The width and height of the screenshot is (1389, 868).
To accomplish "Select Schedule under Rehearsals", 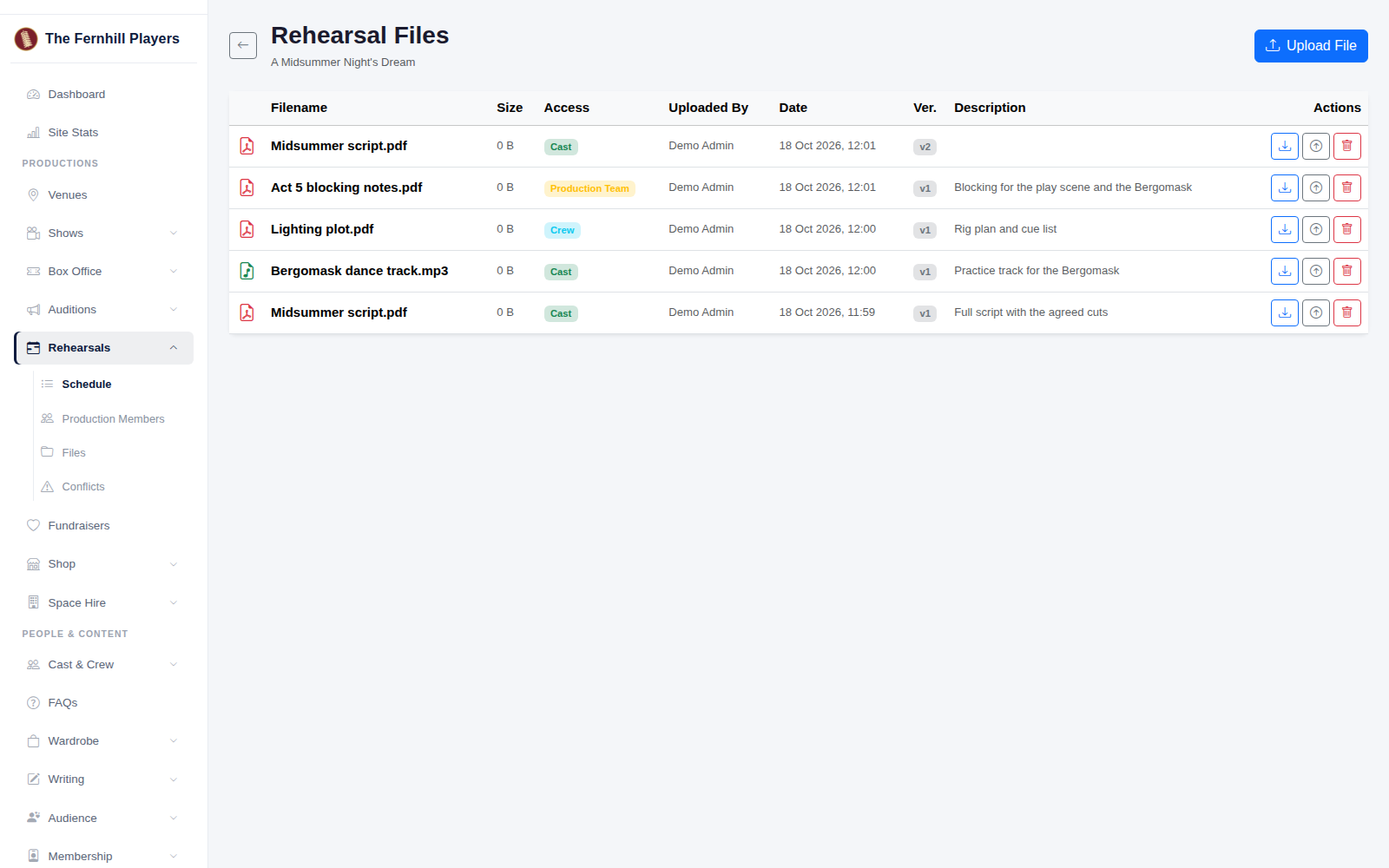I will [x=114, y=385].
